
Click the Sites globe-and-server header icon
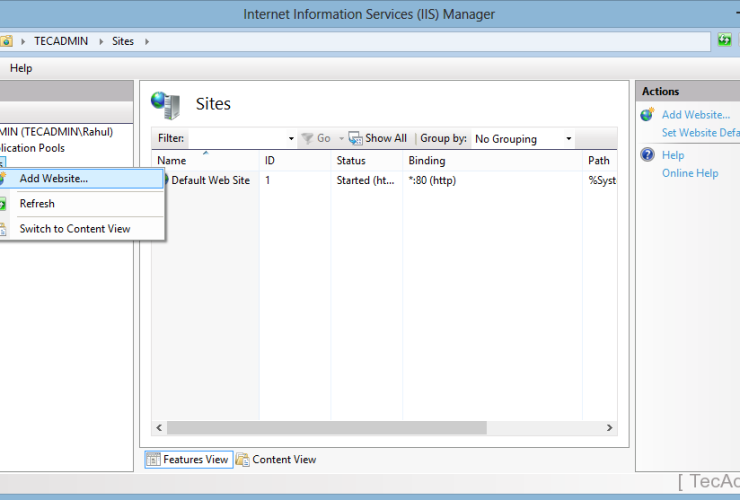click(x=165, y=104)
